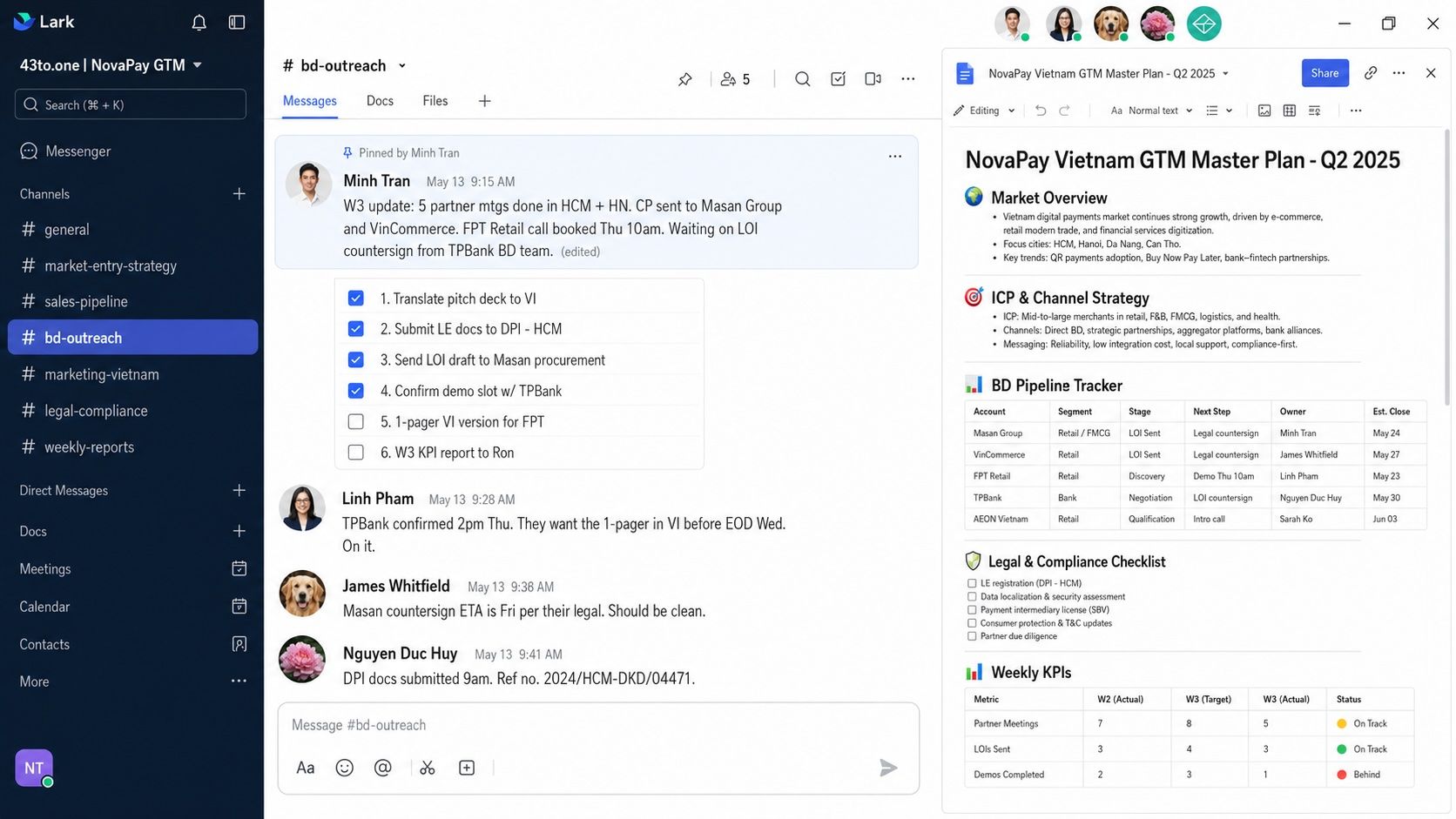Open the notifications bell
The width and height of the screenshot is (1456, 819).
tap(199, 23)
